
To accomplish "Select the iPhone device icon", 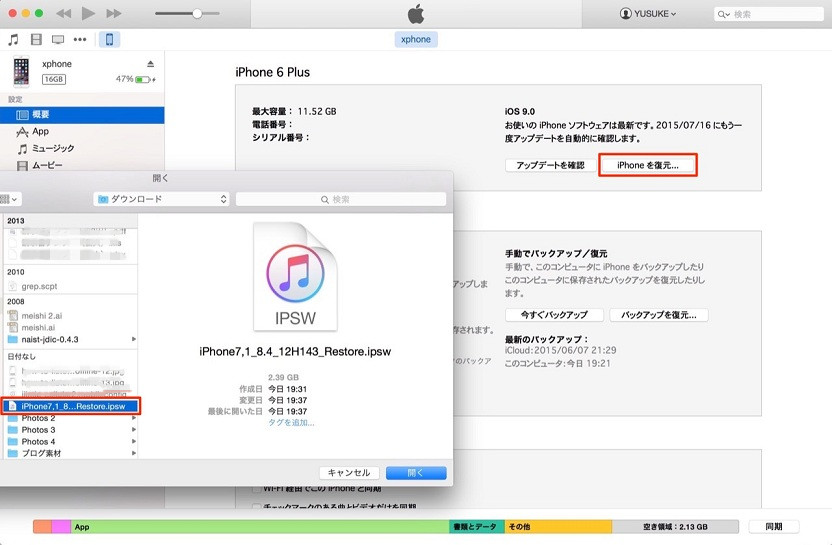I will [x=109, y=39].
